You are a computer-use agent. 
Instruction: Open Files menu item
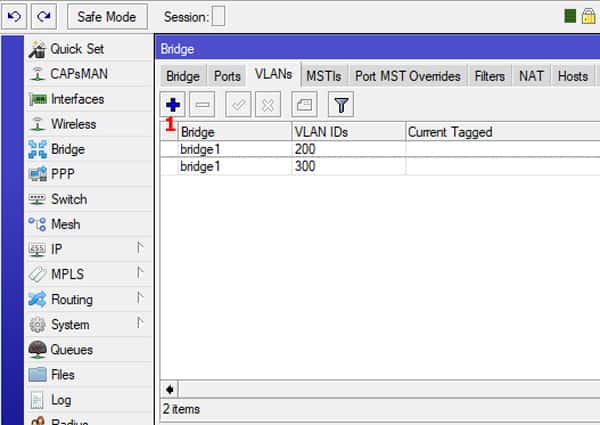pyautogui.click(x=89, y=375)
